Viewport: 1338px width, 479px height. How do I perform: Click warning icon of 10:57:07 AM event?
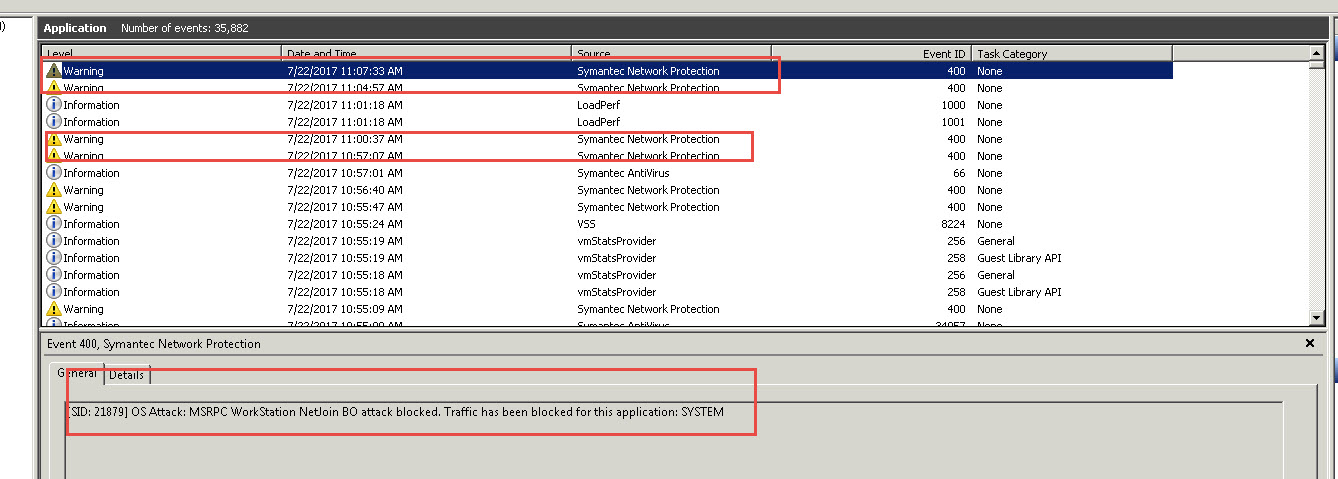[54, 156]
